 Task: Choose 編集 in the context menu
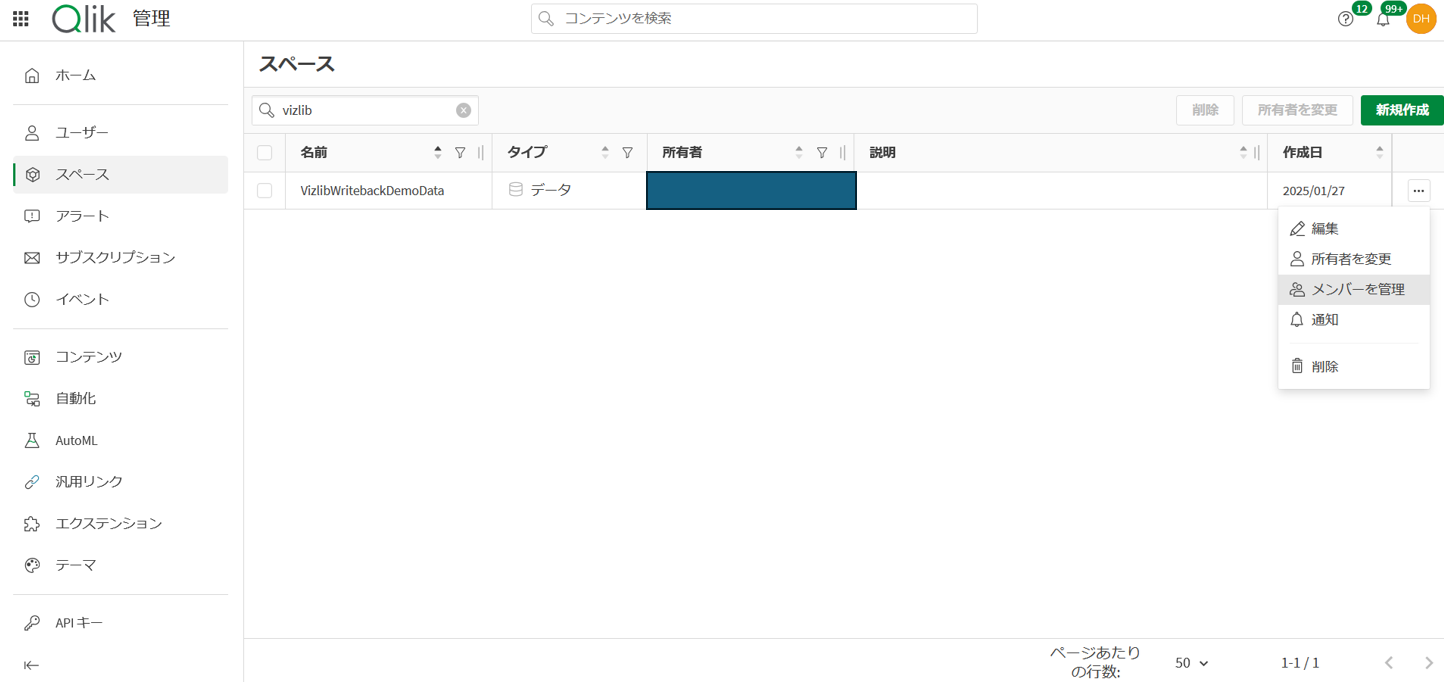[x=1324, y=229]
